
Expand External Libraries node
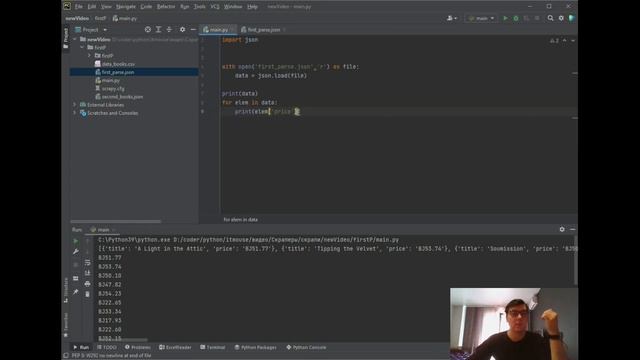[x=75, y=104]
